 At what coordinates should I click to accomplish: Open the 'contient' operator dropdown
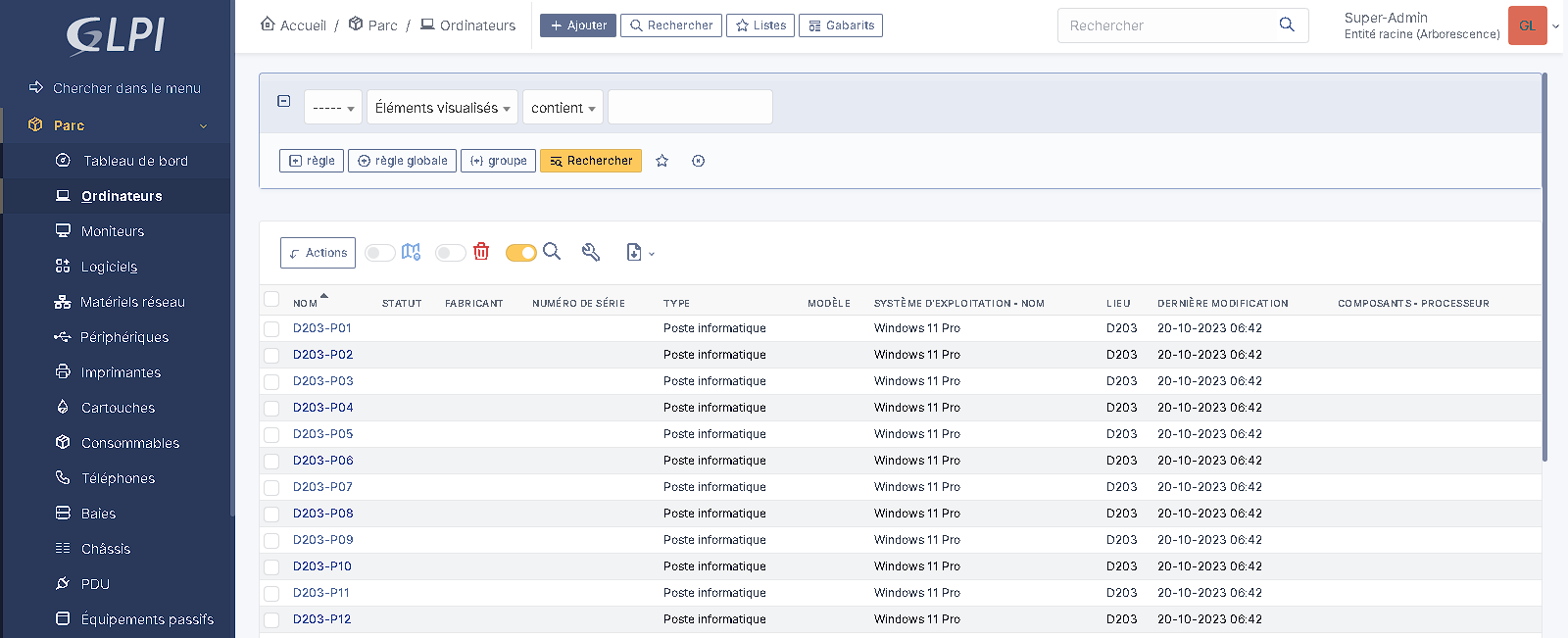[x=563, y=108]
